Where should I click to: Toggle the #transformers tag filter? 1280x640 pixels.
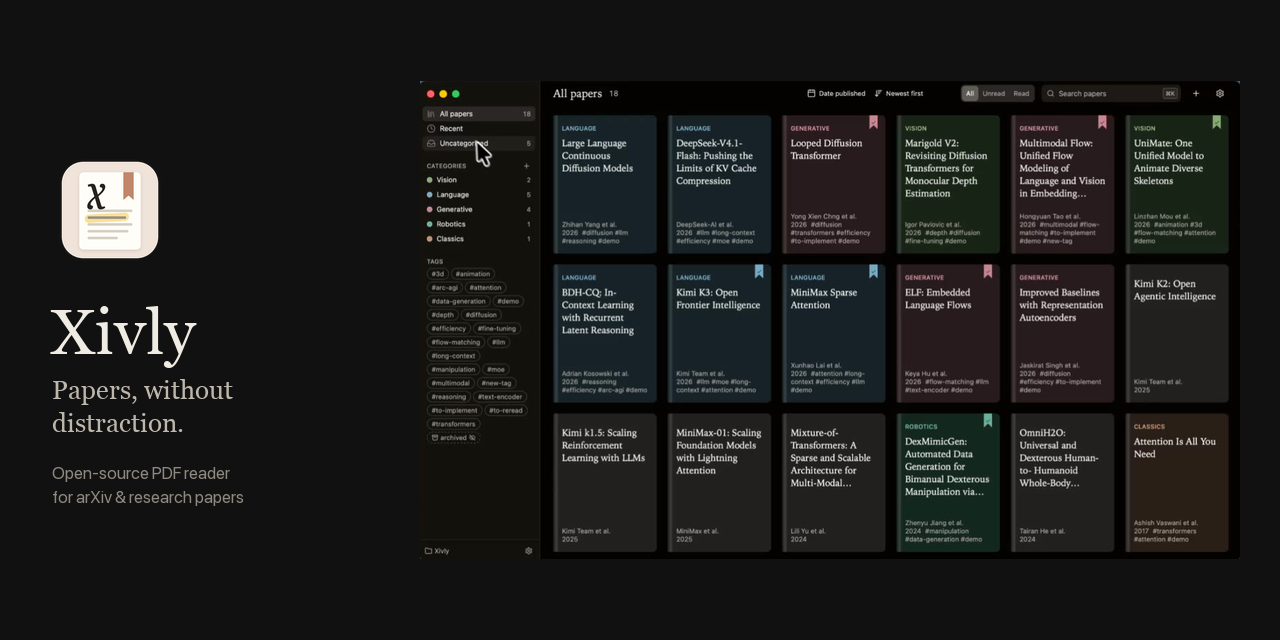pos(454,424)
